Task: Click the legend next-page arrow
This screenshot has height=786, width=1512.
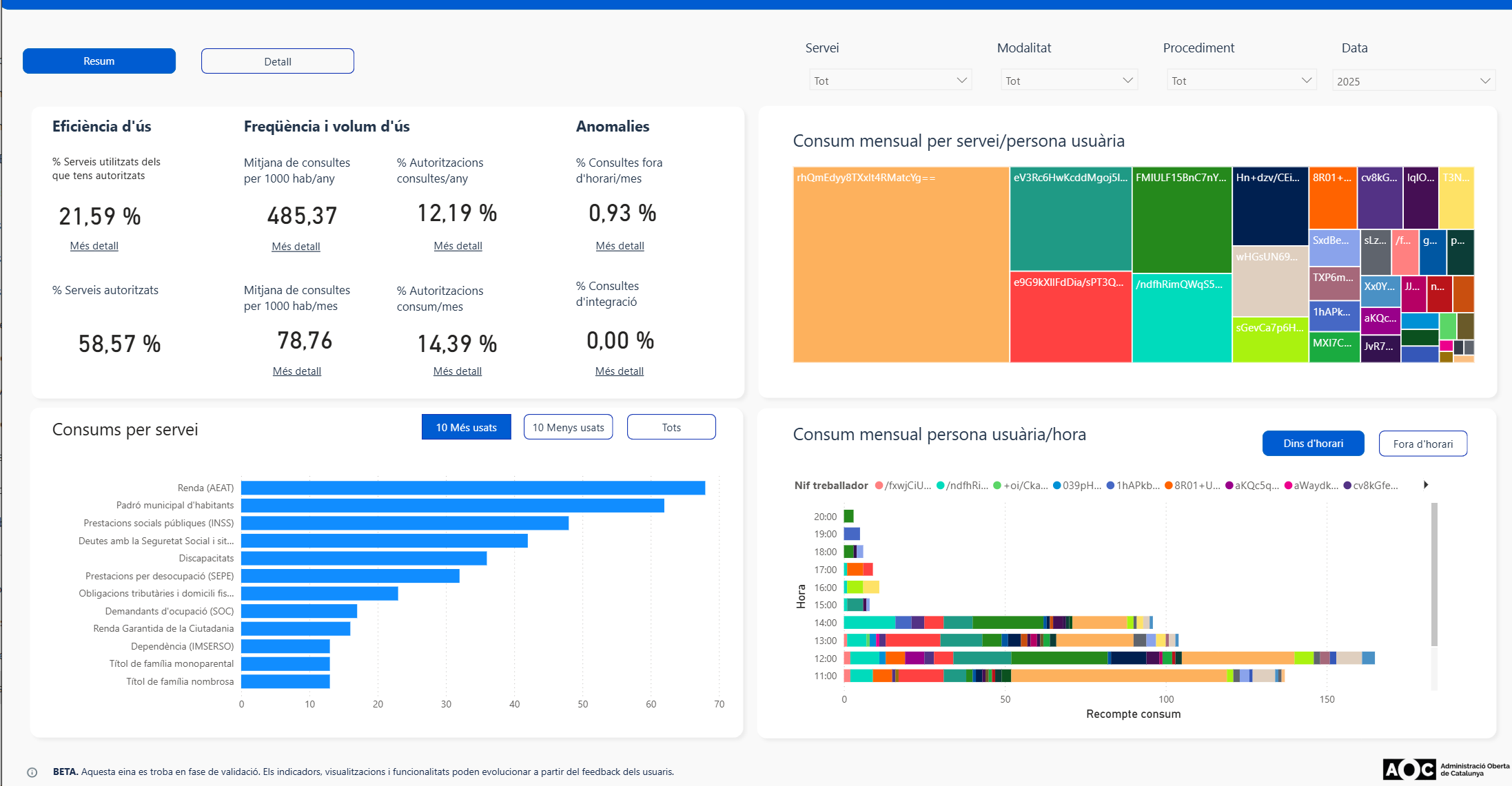Action: (1426, 485)
